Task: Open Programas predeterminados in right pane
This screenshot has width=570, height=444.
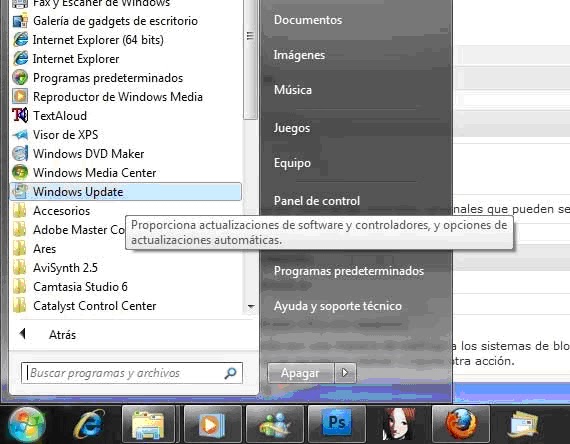Action: click(x=349, y=271)
